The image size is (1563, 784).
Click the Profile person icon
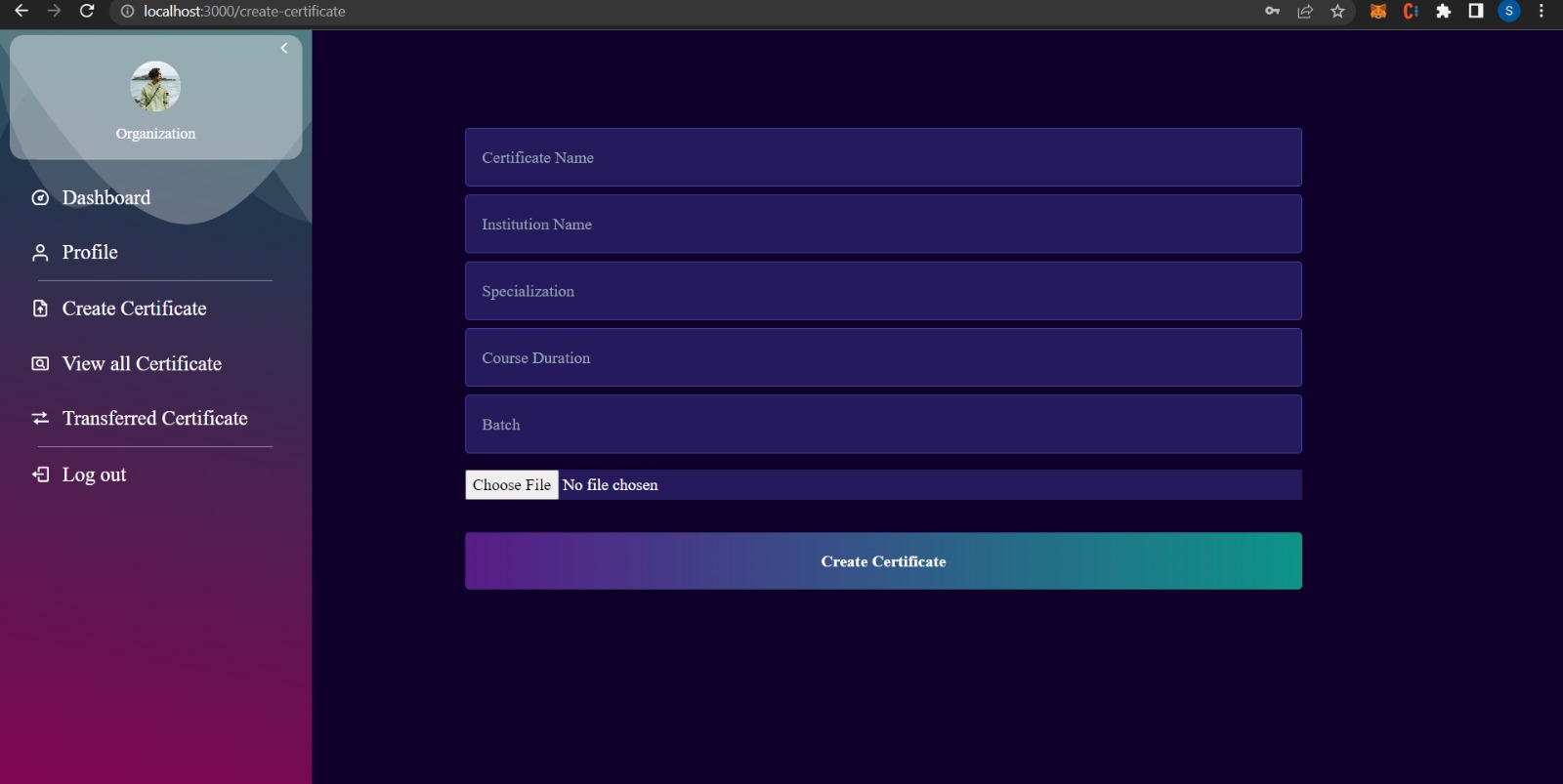pos(40,253)
